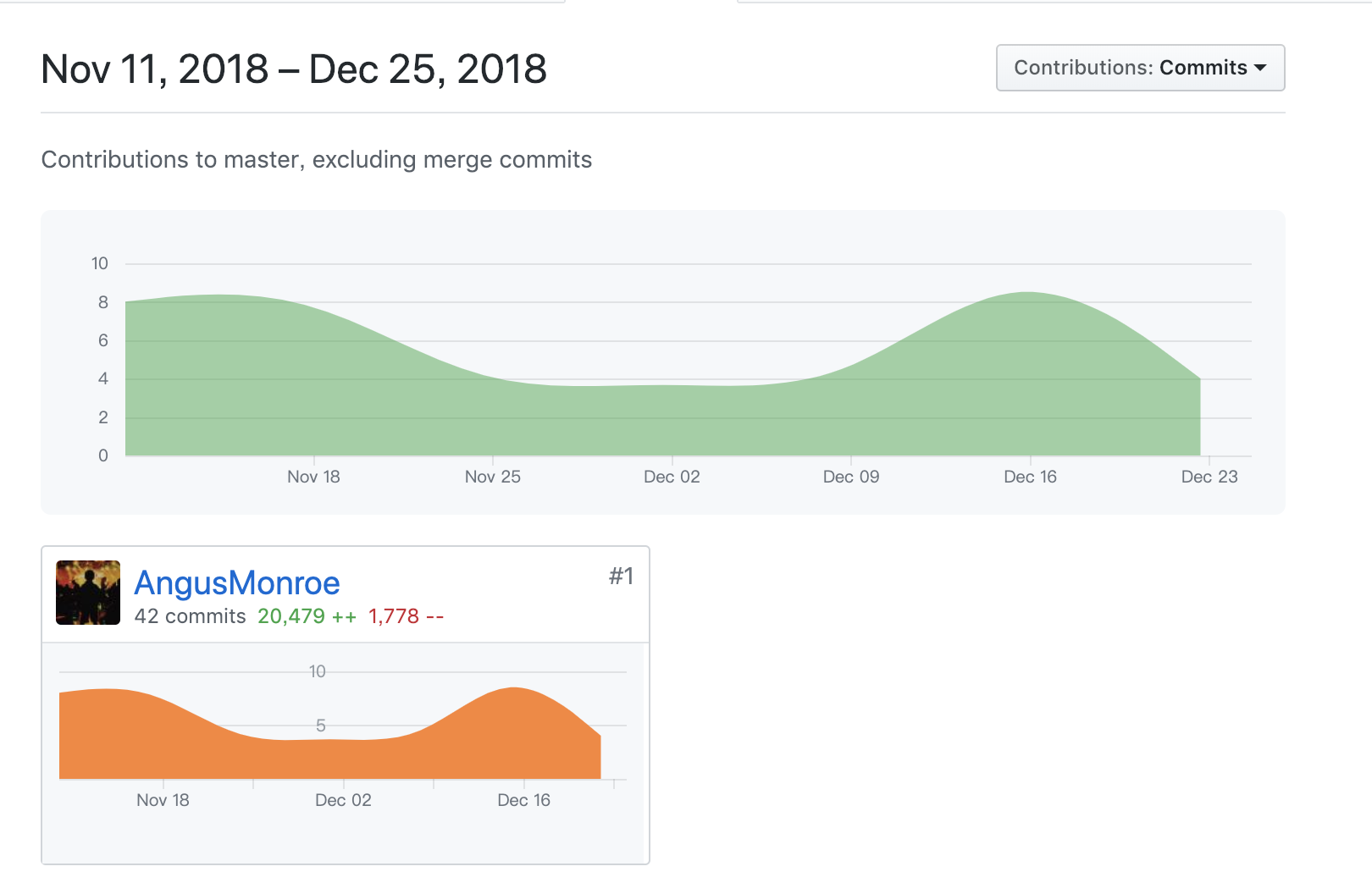Viewport: 1372px width, 894px height.
Task: Click the Dec 16 label on the green chart
Action: [1030, 477]
